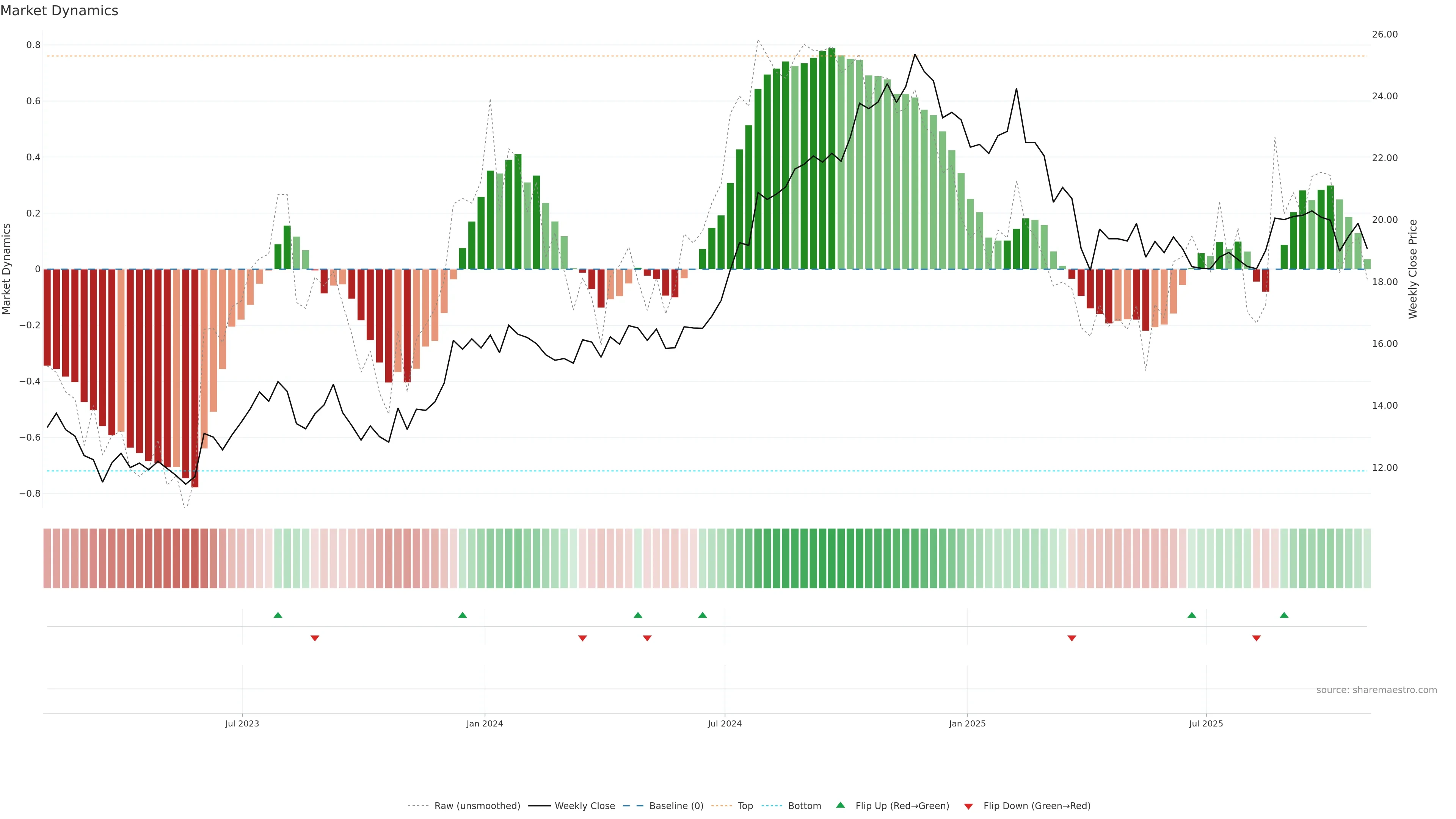Click the rightmost red flip-down triangle marker
This screenshot has height=819, width=1456.
pyautogui.click(x=1257, y=638)
